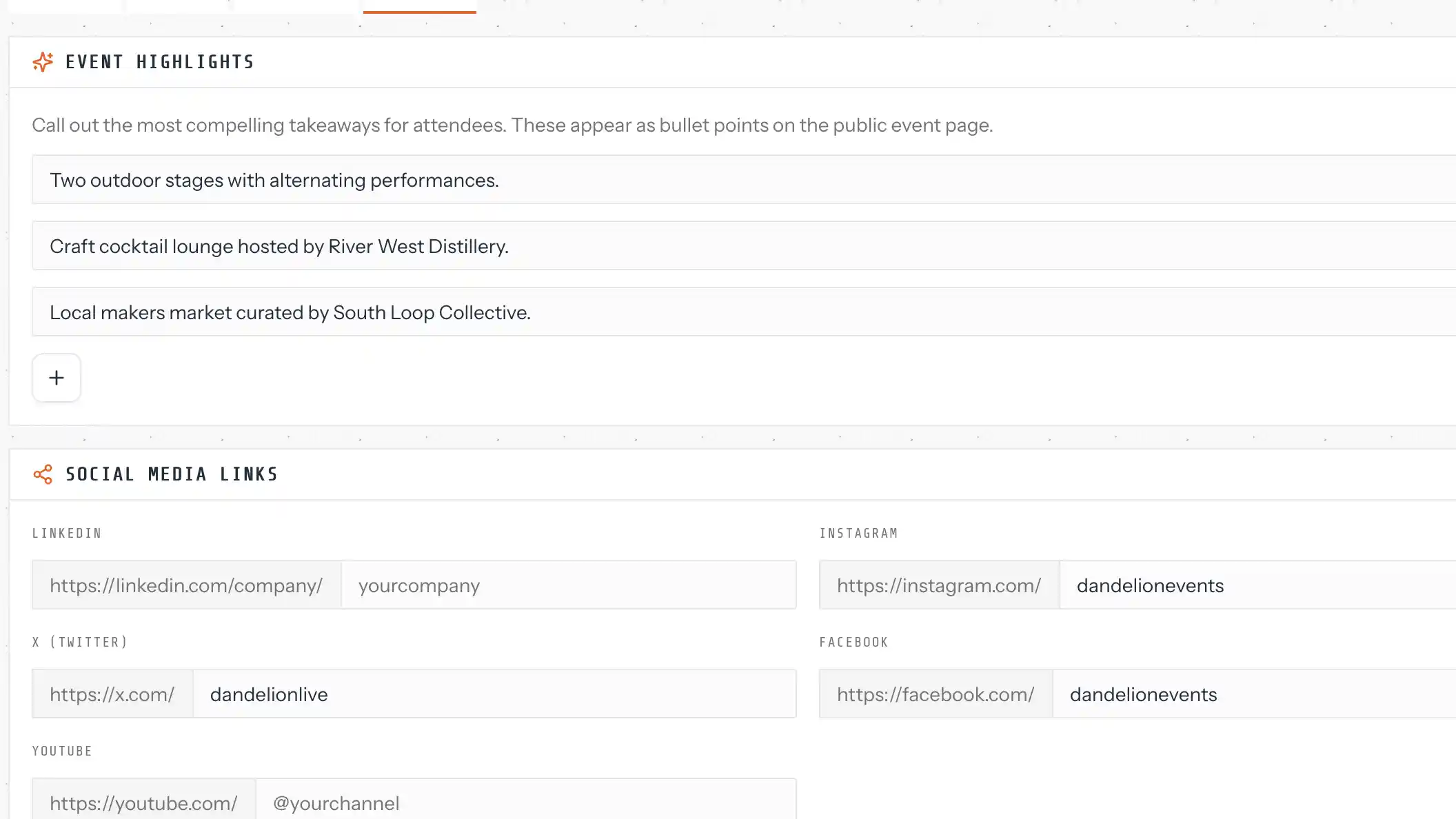The height and width of the screenshot is (819, 1456).
Task: Click the Event Highlights sparkle icon
Action: [x=43, y=62]
